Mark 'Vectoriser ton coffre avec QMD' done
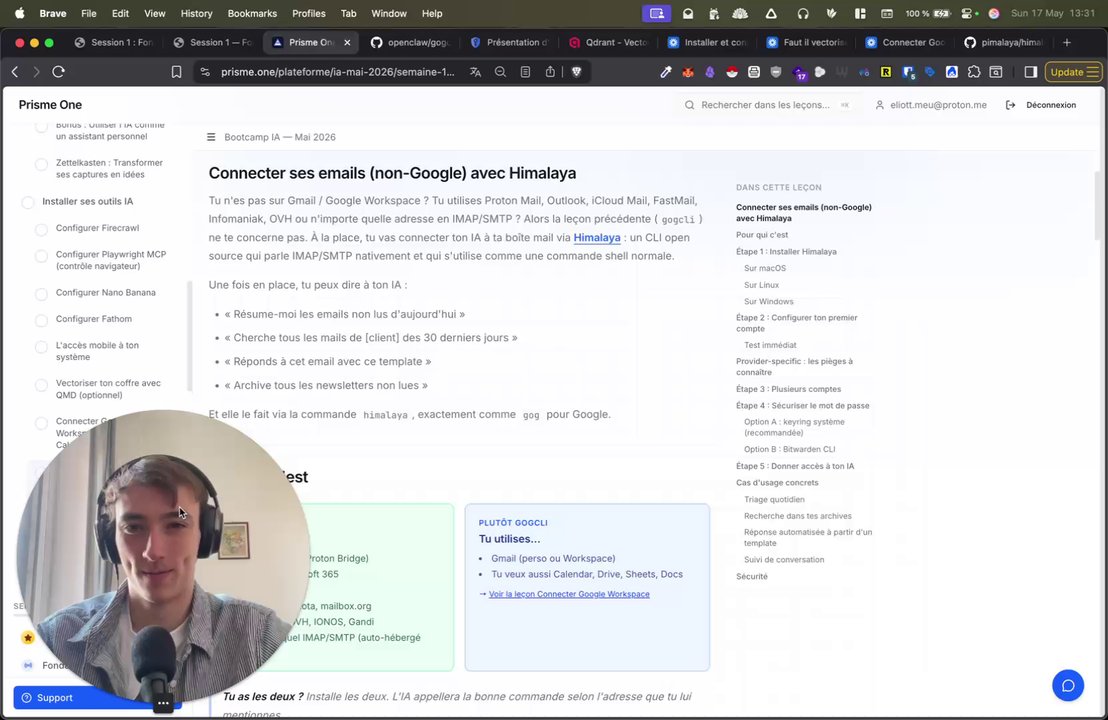Image resolution: width=1108 pixels, height=720 pixels. (x=42, y=384)
